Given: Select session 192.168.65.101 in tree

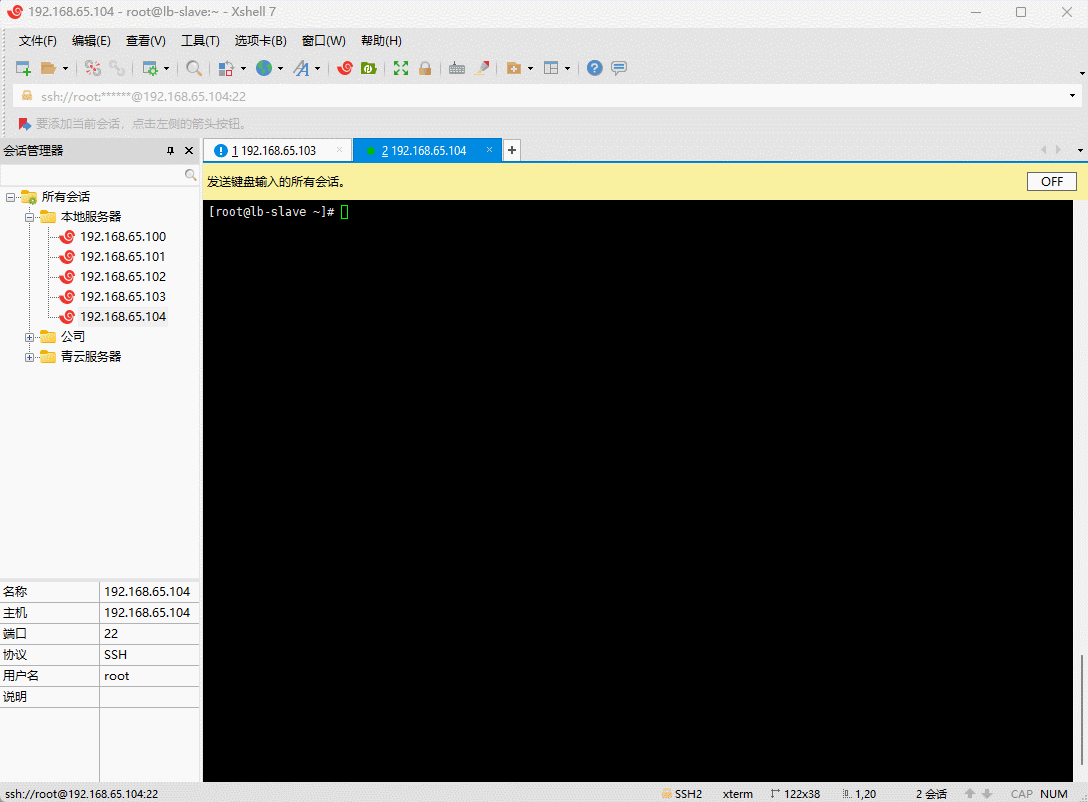Looking at the screenshot, I should click(x=122, y=257).
